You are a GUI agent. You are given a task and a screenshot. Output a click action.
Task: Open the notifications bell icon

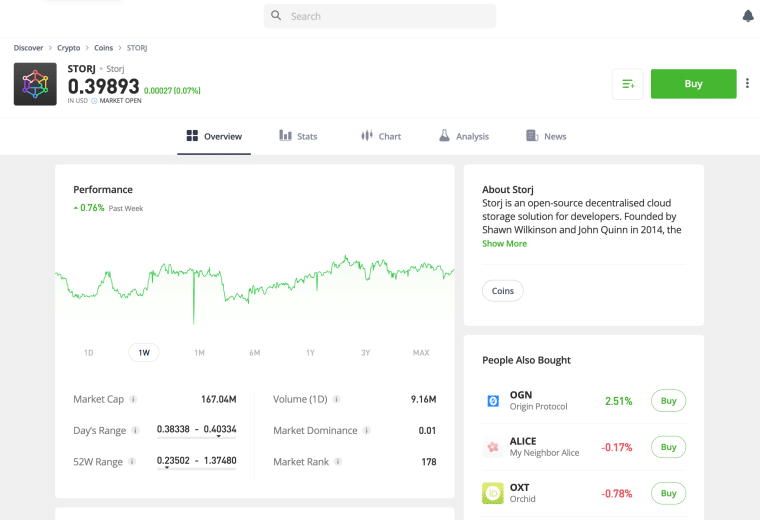pyautogui.click(x=748, y=16)
